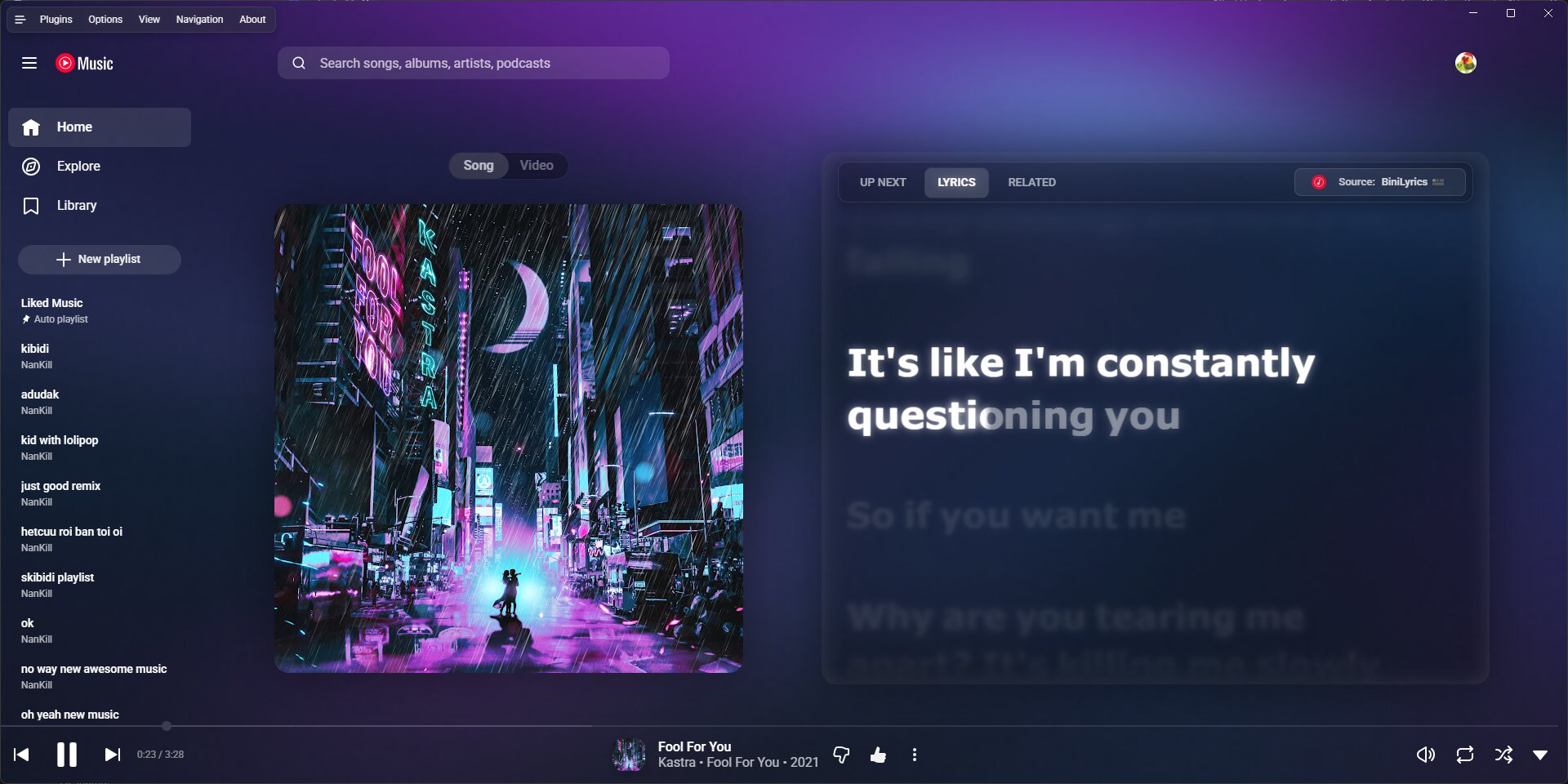The height and width of the screenshot is (784, 1568).
Task: Open the account profile avatar
Action: pyautogui.click(x=1466, y=63)
